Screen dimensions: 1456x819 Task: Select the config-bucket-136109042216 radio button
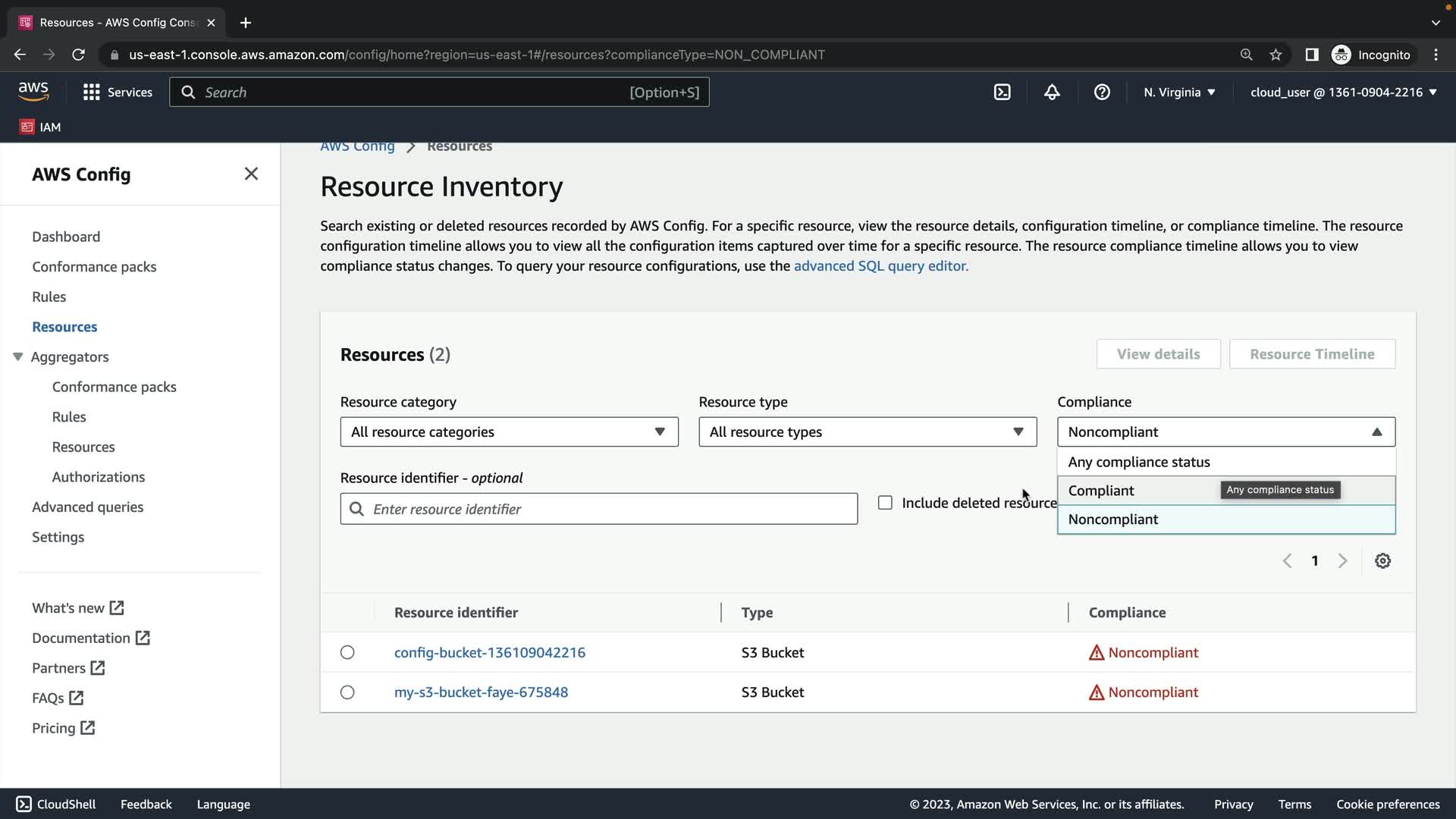tap(347, 652)
